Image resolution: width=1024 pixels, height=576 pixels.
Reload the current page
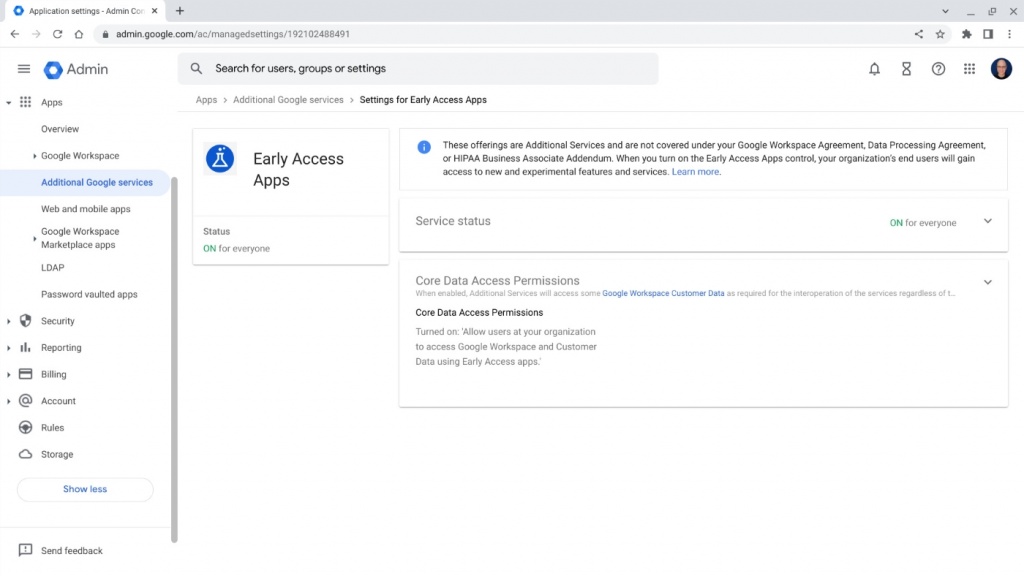[x=57, y=34]
